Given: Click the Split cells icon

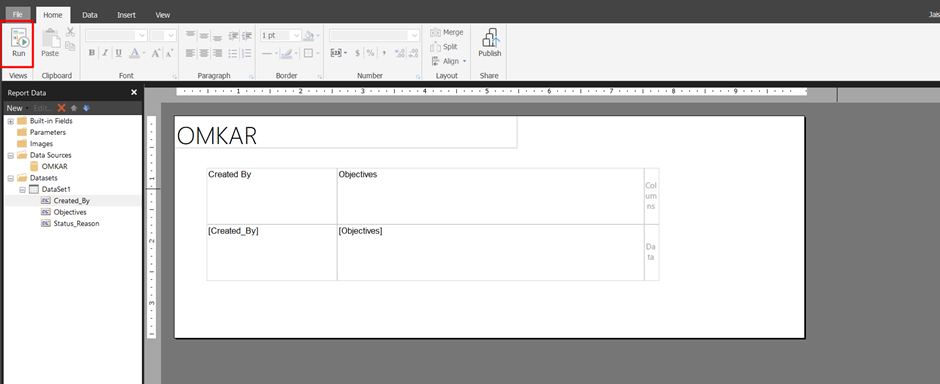Looking at the screenshot, I should [444, 47].
